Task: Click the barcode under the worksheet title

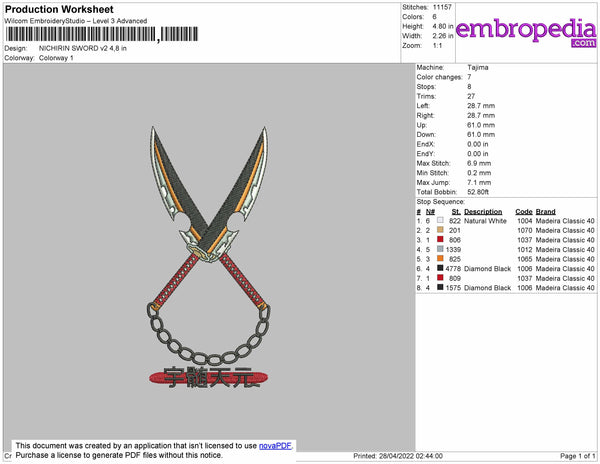Action: click(x=102, y=34)
